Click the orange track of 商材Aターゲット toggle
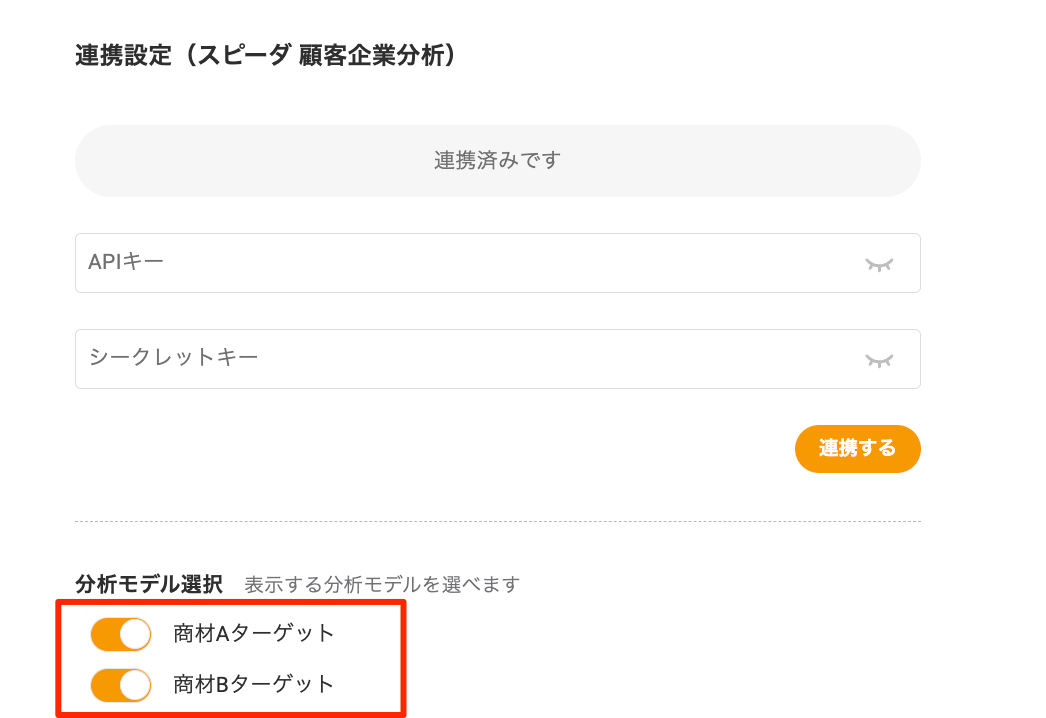 105,634
